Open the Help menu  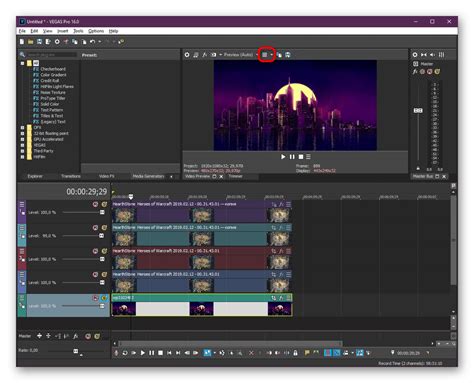click(x=113, y=31)
